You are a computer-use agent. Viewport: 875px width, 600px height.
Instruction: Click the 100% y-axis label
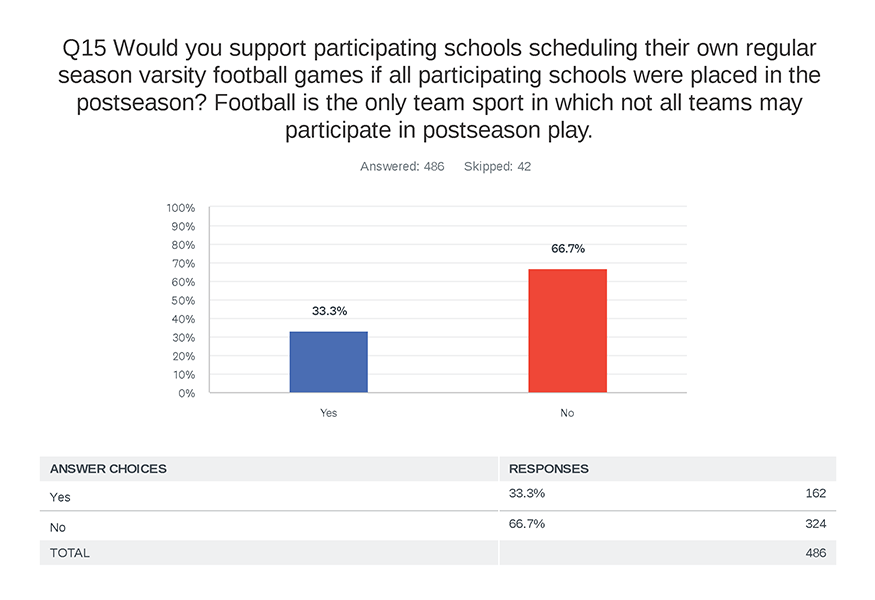point(181,208)
